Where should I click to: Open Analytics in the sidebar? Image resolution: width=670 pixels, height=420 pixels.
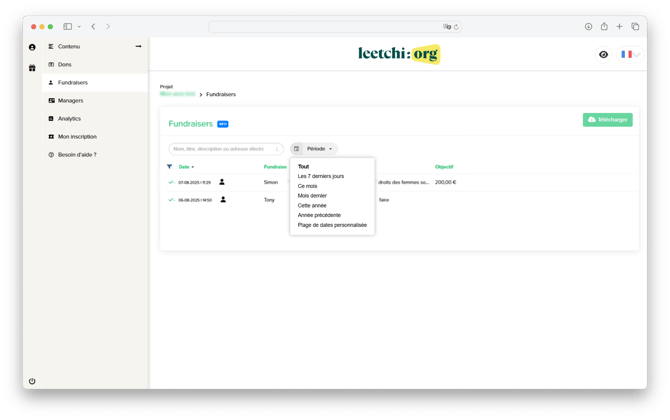coord(69,119)
